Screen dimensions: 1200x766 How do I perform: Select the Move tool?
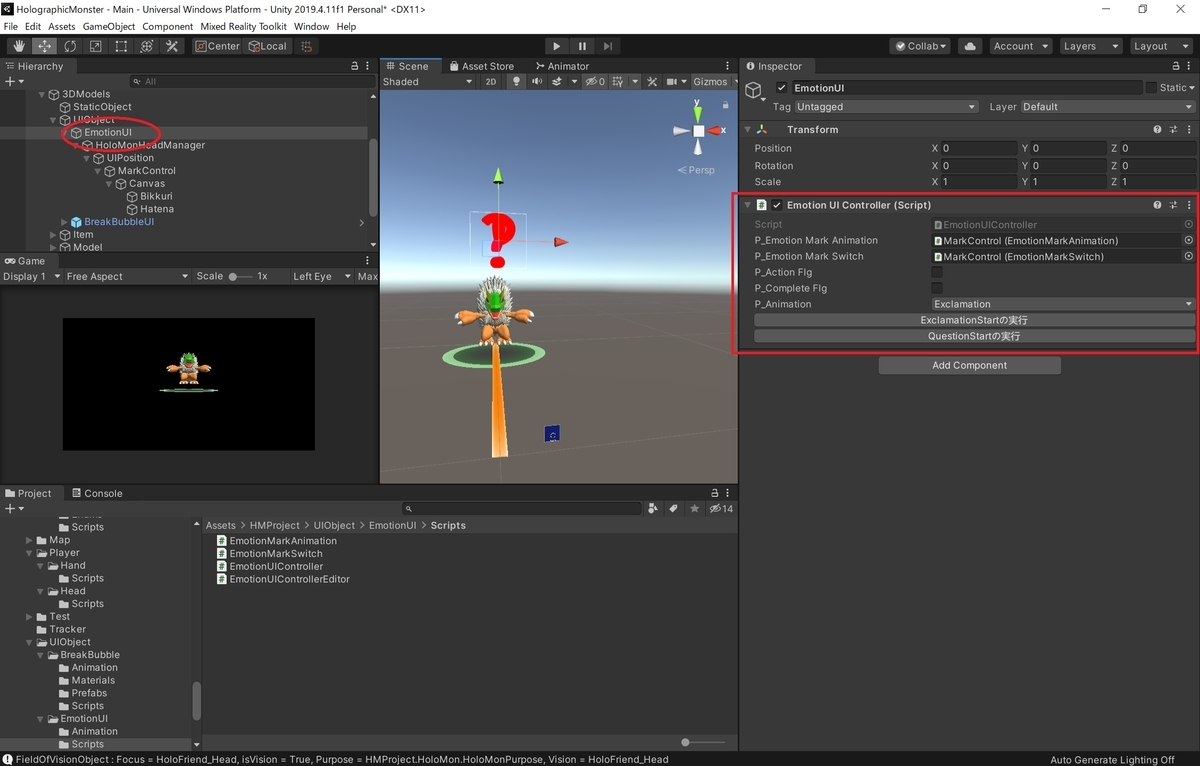45,46
